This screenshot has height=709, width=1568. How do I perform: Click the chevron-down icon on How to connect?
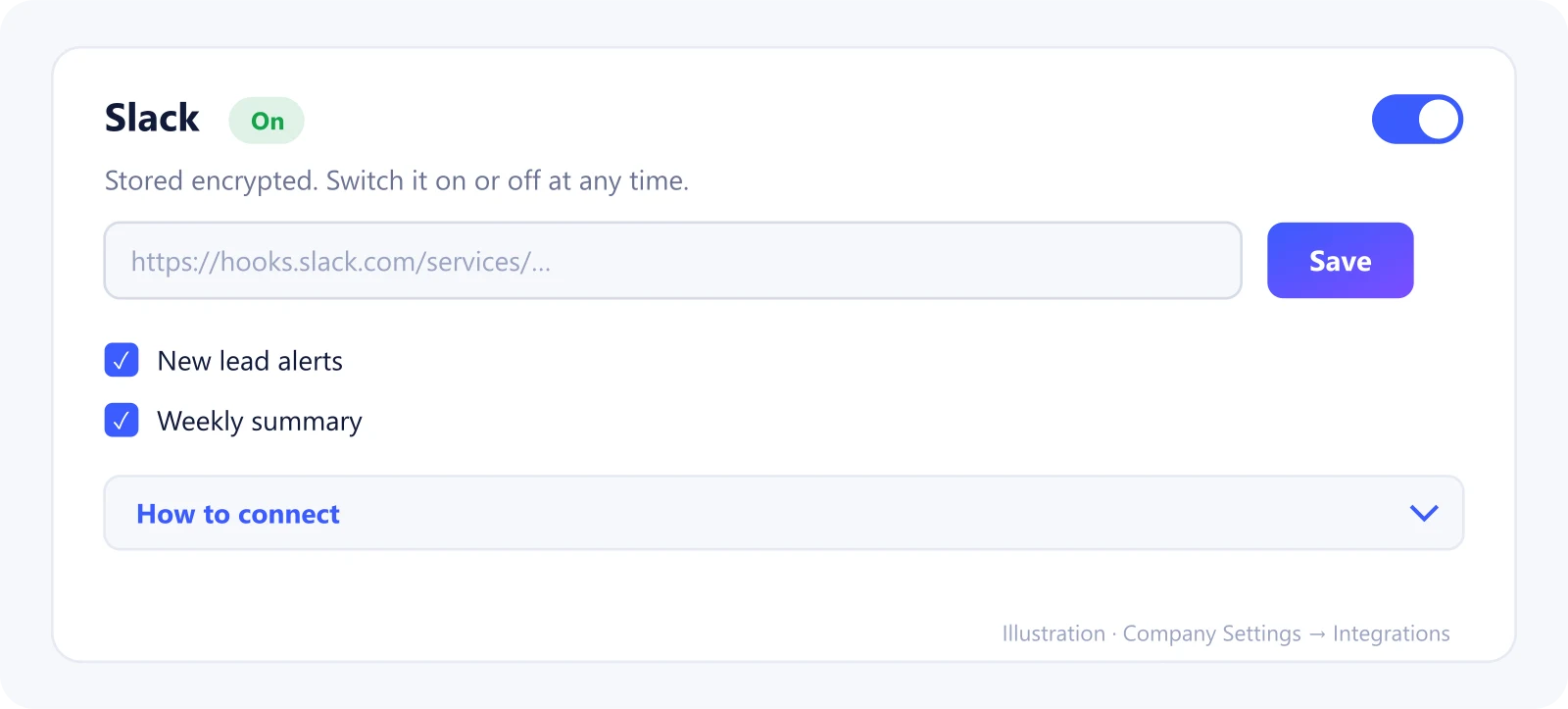coord(1424,513)
